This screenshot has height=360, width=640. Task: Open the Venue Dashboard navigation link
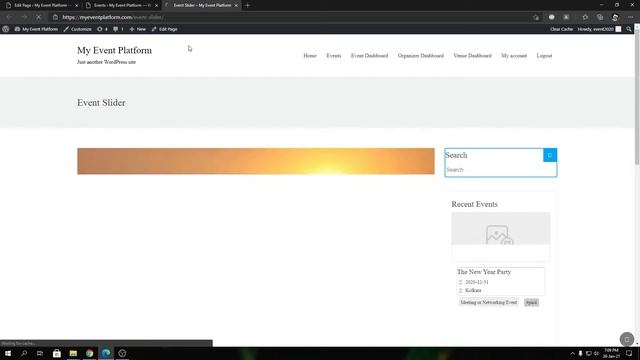click(x=472, y=56)
